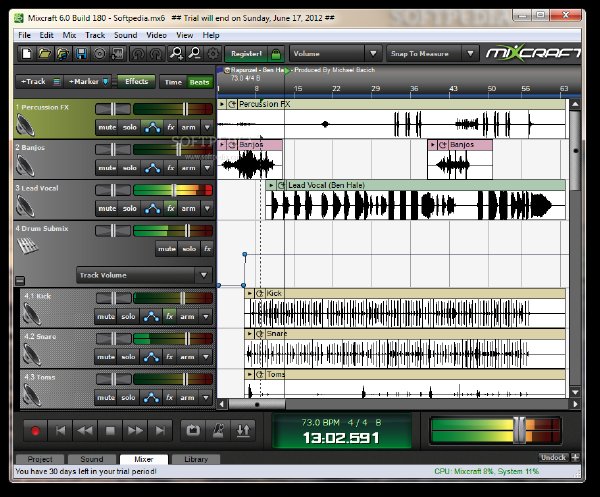Image resolution: width=600 pixels, height=497 pixels.
Task: Open the Volume dropdown in toolbar
Action: point(373,54)
